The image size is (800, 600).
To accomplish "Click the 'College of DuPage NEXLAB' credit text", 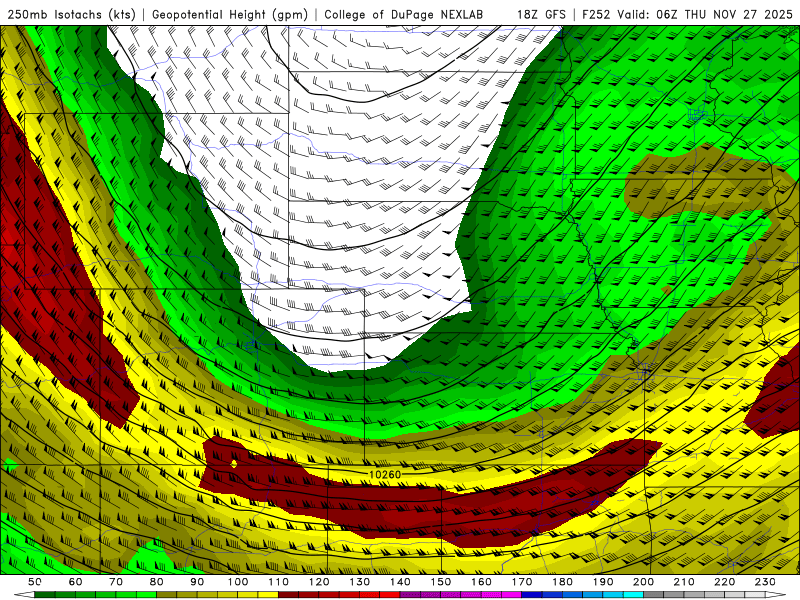I will point(404,14).
